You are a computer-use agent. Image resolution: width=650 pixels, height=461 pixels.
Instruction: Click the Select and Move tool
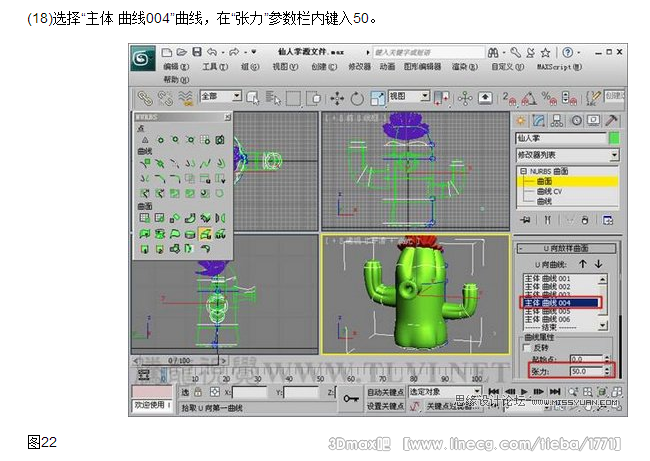point(337,99)
